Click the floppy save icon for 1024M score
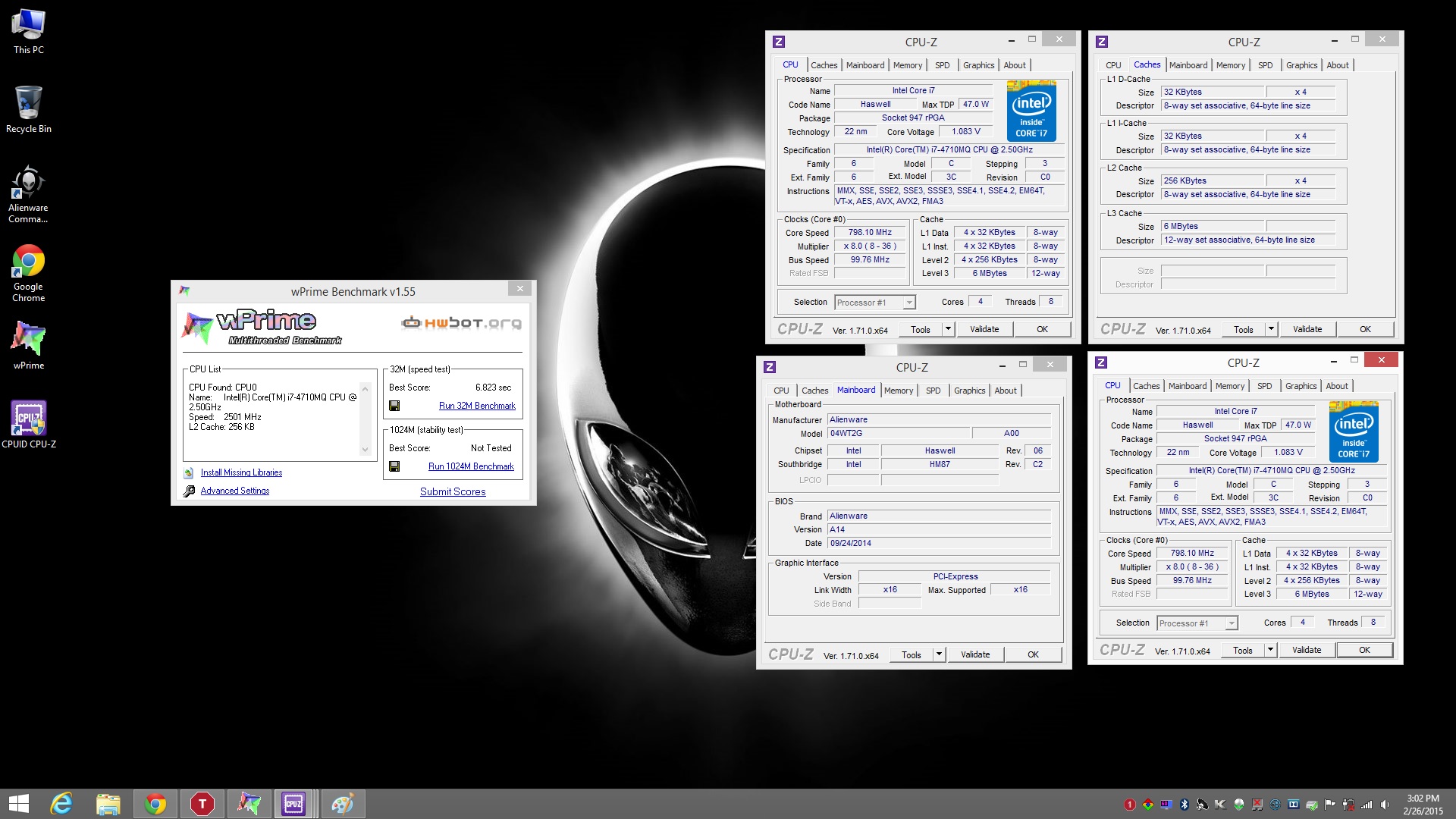 click(x=394, y=466)
